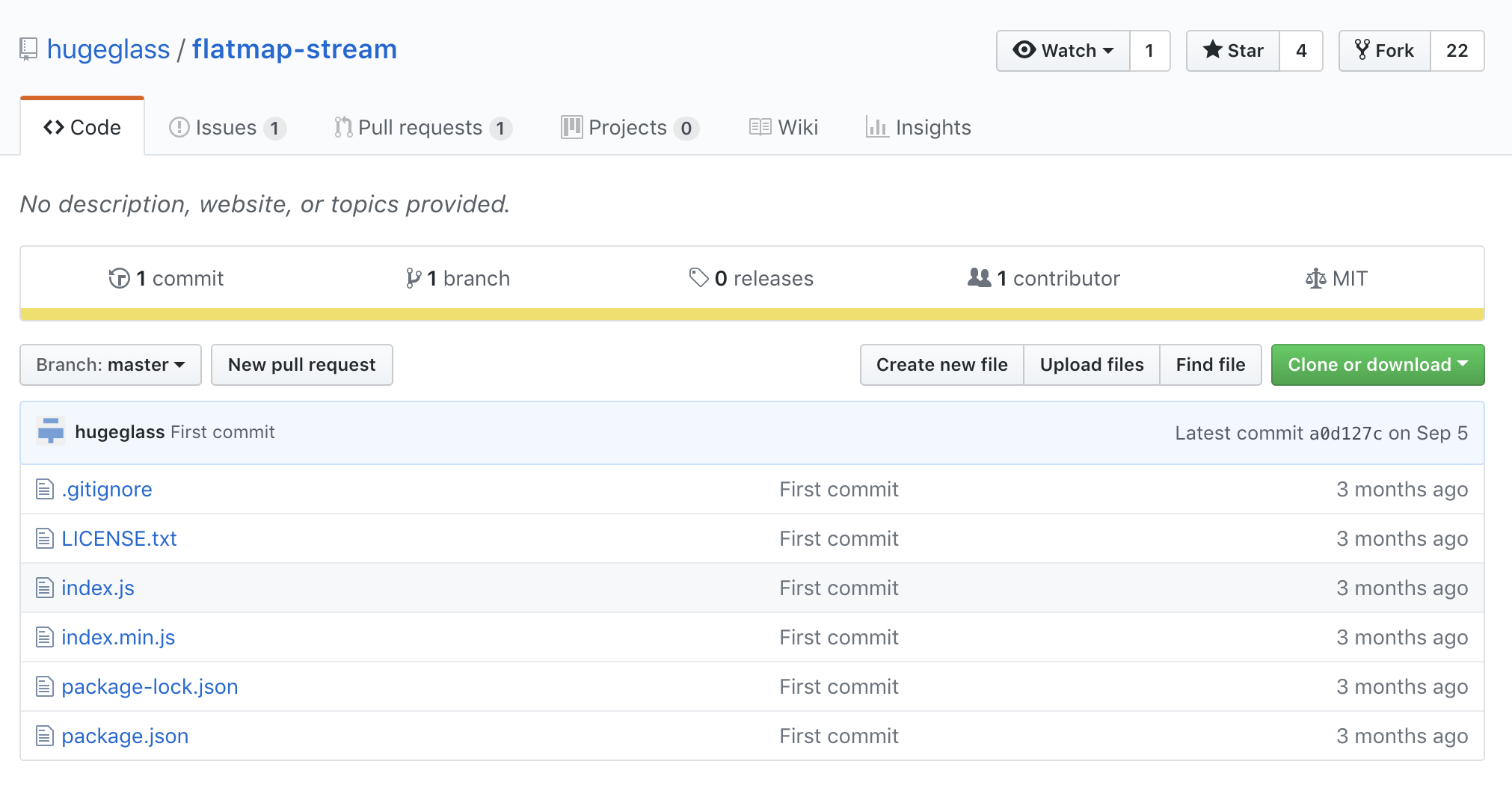The width and height of the screenshot is (1512, 788).
Task: Expand the Clone or download dropdown
Action: pyautogui.click(x=1377, y=364)
